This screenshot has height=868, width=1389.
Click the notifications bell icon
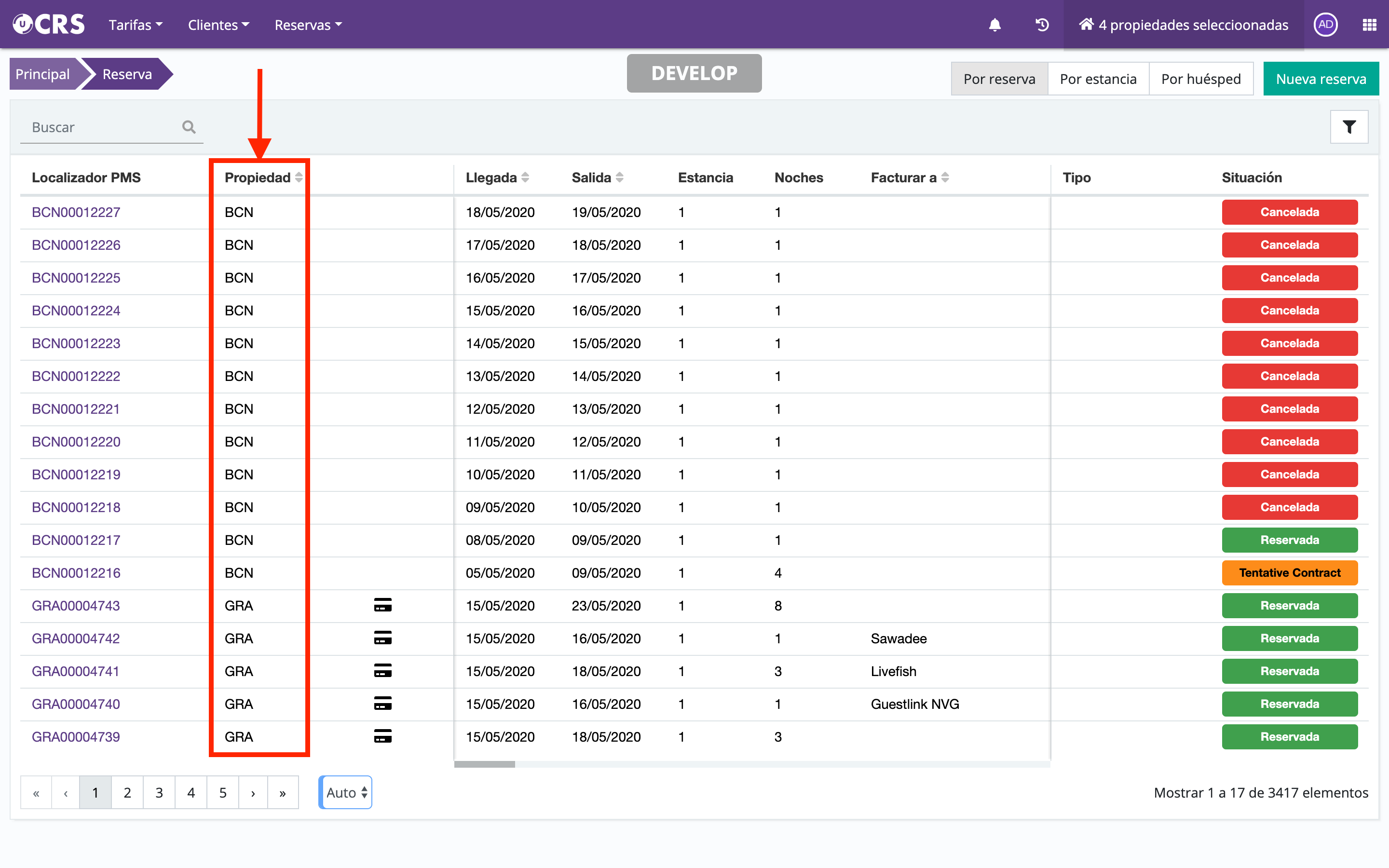click(x=994, y=25)
